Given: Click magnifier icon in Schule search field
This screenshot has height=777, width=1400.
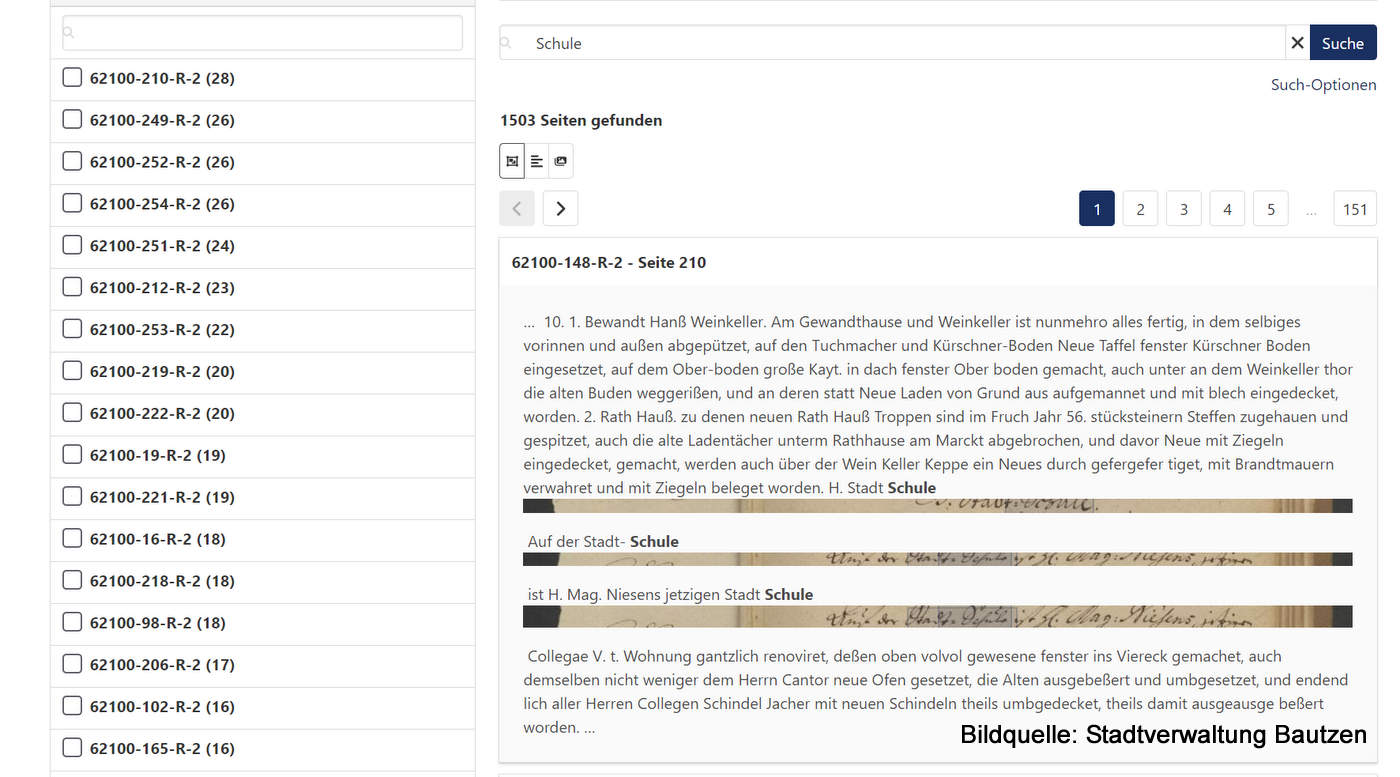Looking at the screenshot, I should 507,43.
